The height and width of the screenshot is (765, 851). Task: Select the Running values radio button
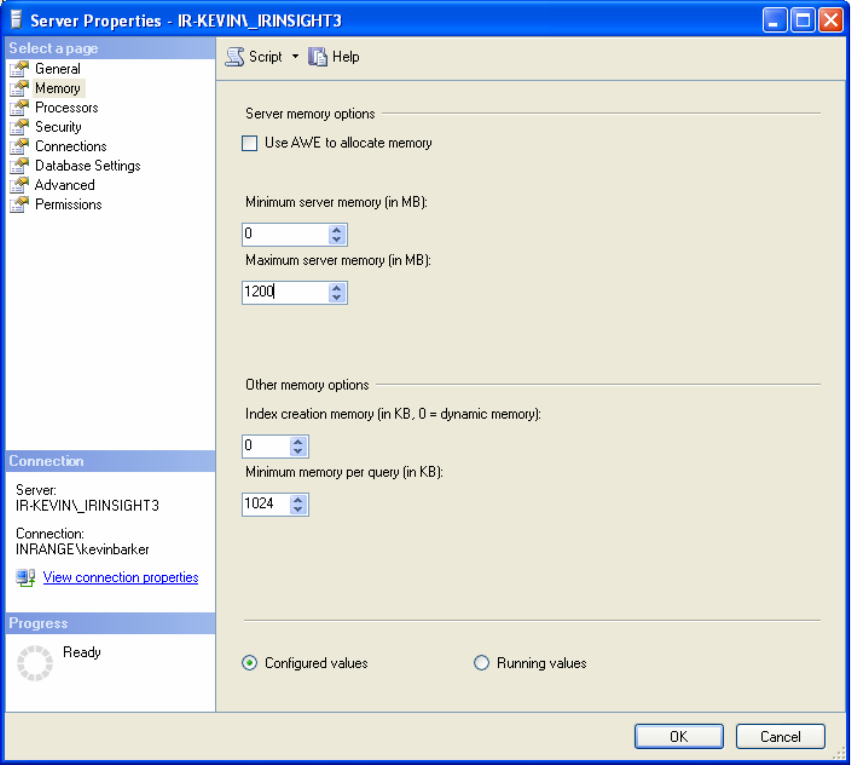coord(481,663)
